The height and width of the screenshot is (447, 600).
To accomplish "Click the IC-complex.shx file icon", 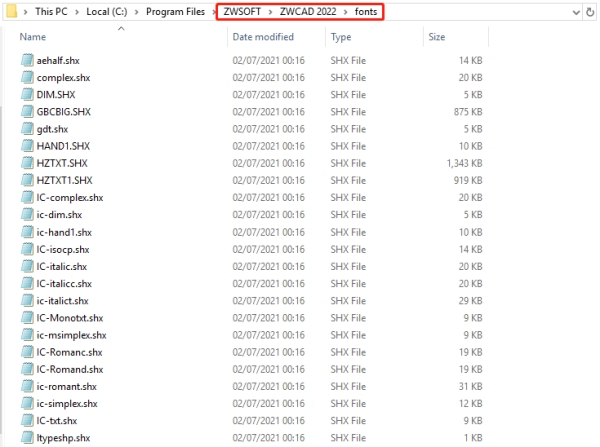I will click(27, 197).
